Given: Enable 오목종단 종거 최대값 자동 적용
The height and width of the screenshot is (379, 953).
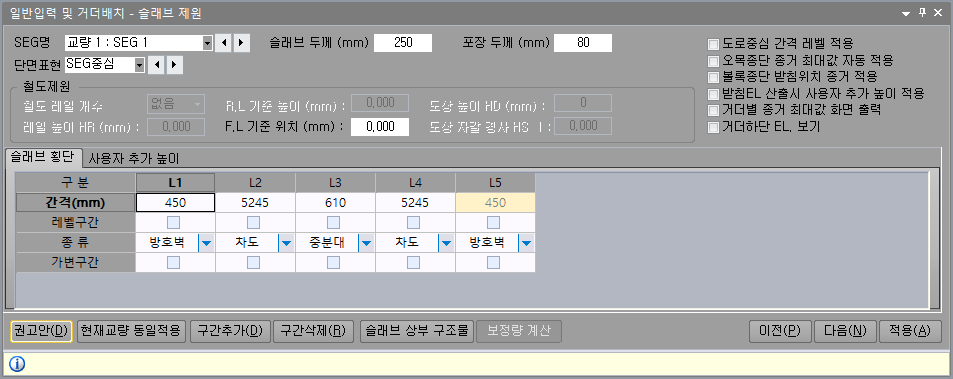Looking at the screenshot, I should pyautogui.click(x=713, y=61).
